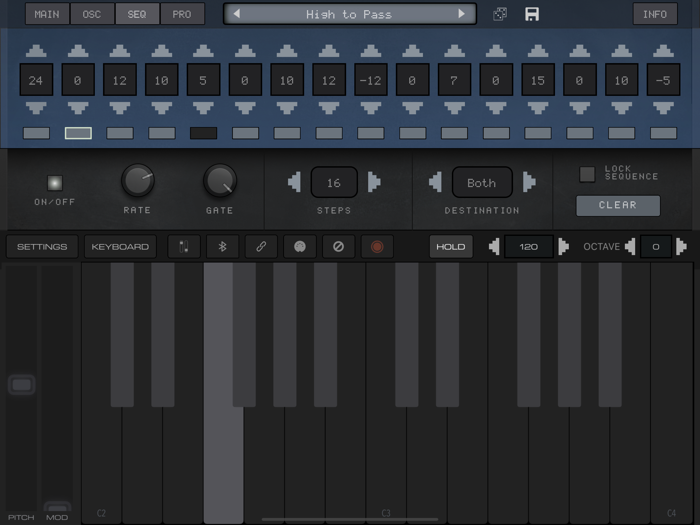Switch to the MAIN tab
The height and width of the screenshot is (525, 700).
pyautogui.click(x=47, y=14)
